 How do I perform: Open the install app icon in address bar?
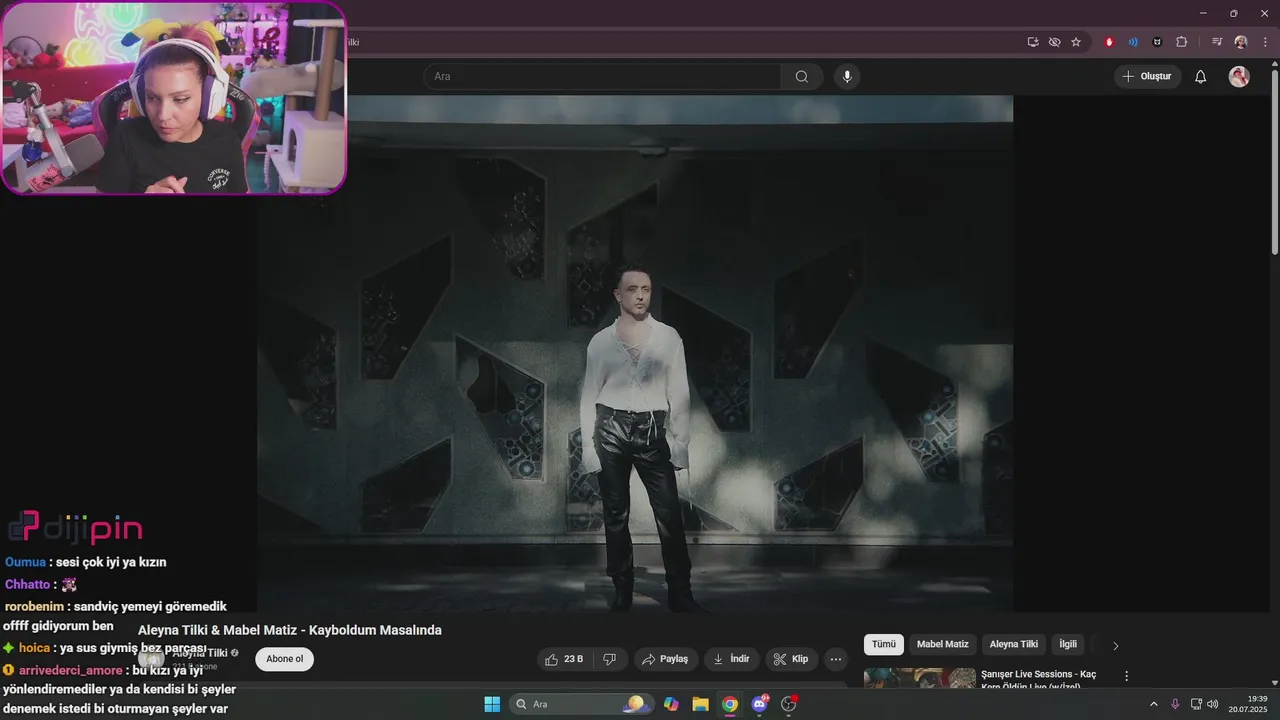pyautogui.click(x=1033, y=42)
